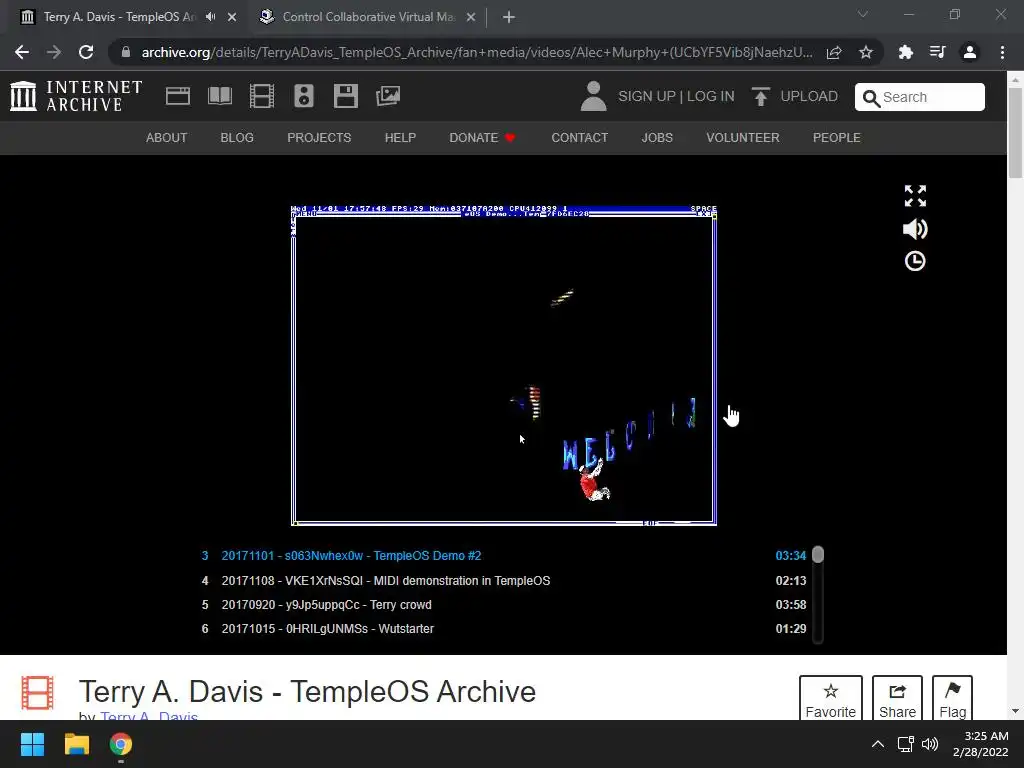Screen dimensions: 1024x768
Task: Open File Explorer from taskbar
Action: pyautogui.click(x=76, y=744)
